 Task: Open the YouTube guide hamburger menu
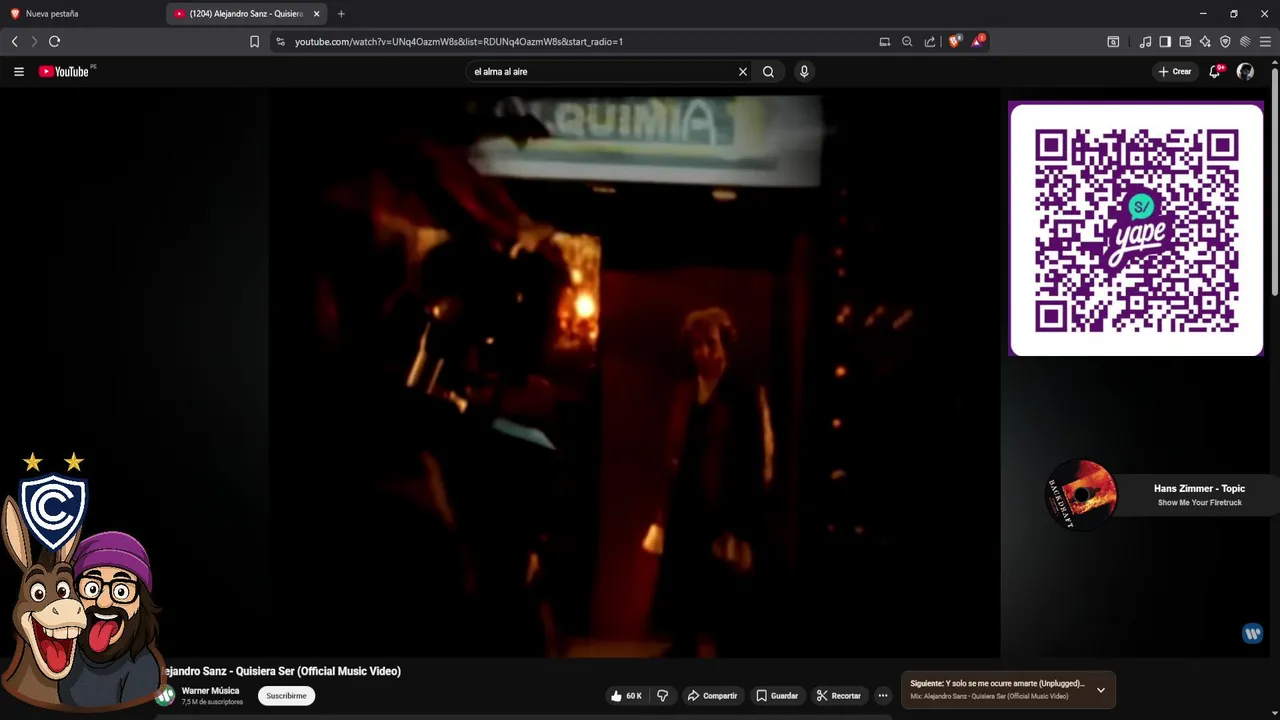[18, 72]
